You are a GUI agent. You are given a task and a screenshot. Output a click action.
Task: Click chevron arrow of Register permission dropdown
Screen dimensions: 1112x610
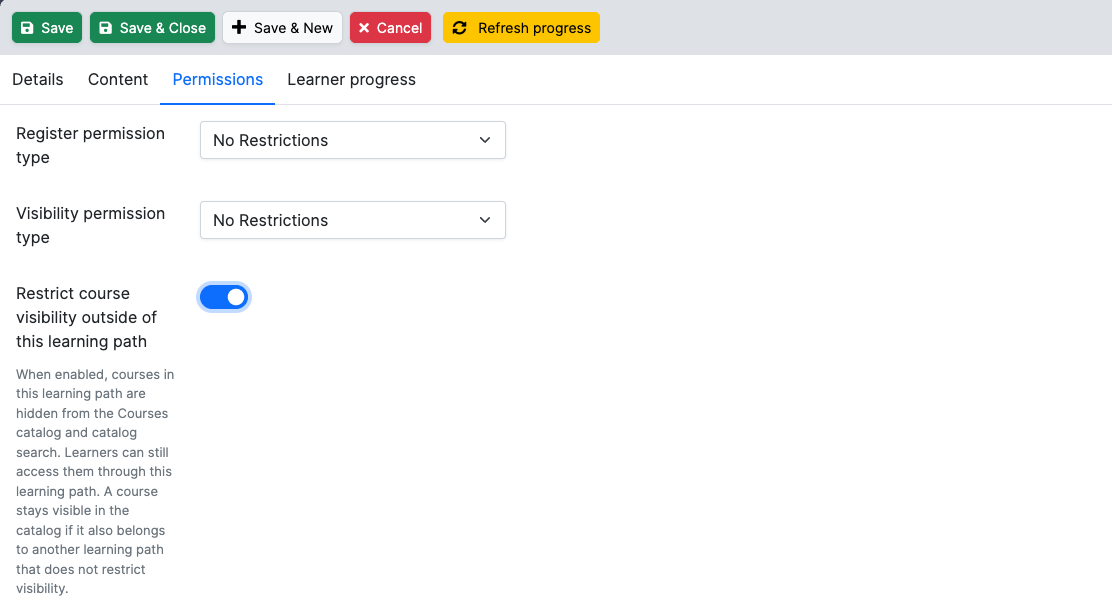[485, 140]
